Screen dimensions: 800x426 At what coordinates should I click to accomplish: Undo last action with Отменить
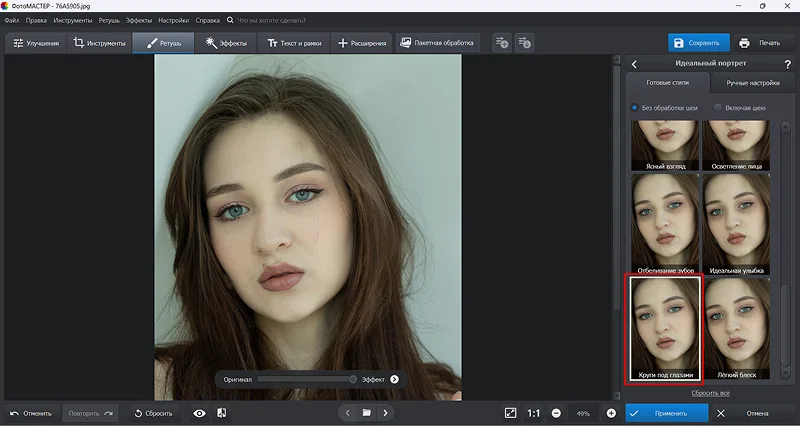point(32,413)
